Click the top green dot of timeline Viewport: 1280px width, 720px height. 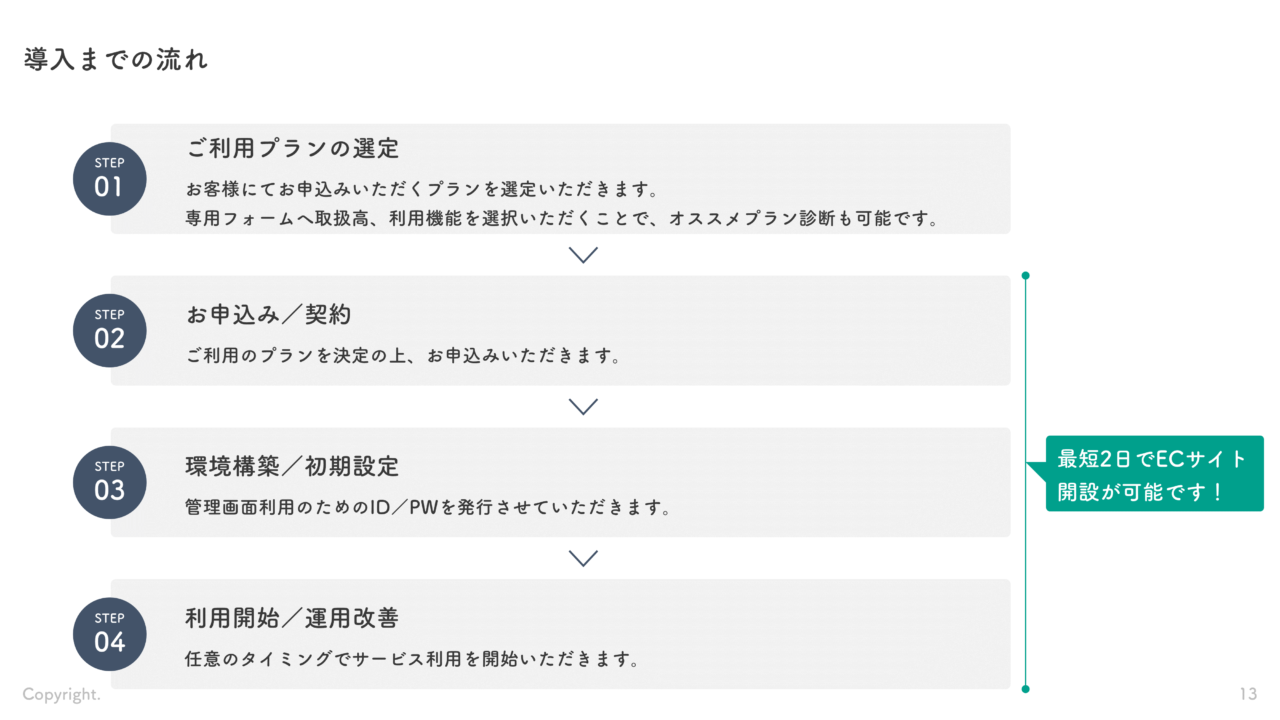pos(1025,276)
